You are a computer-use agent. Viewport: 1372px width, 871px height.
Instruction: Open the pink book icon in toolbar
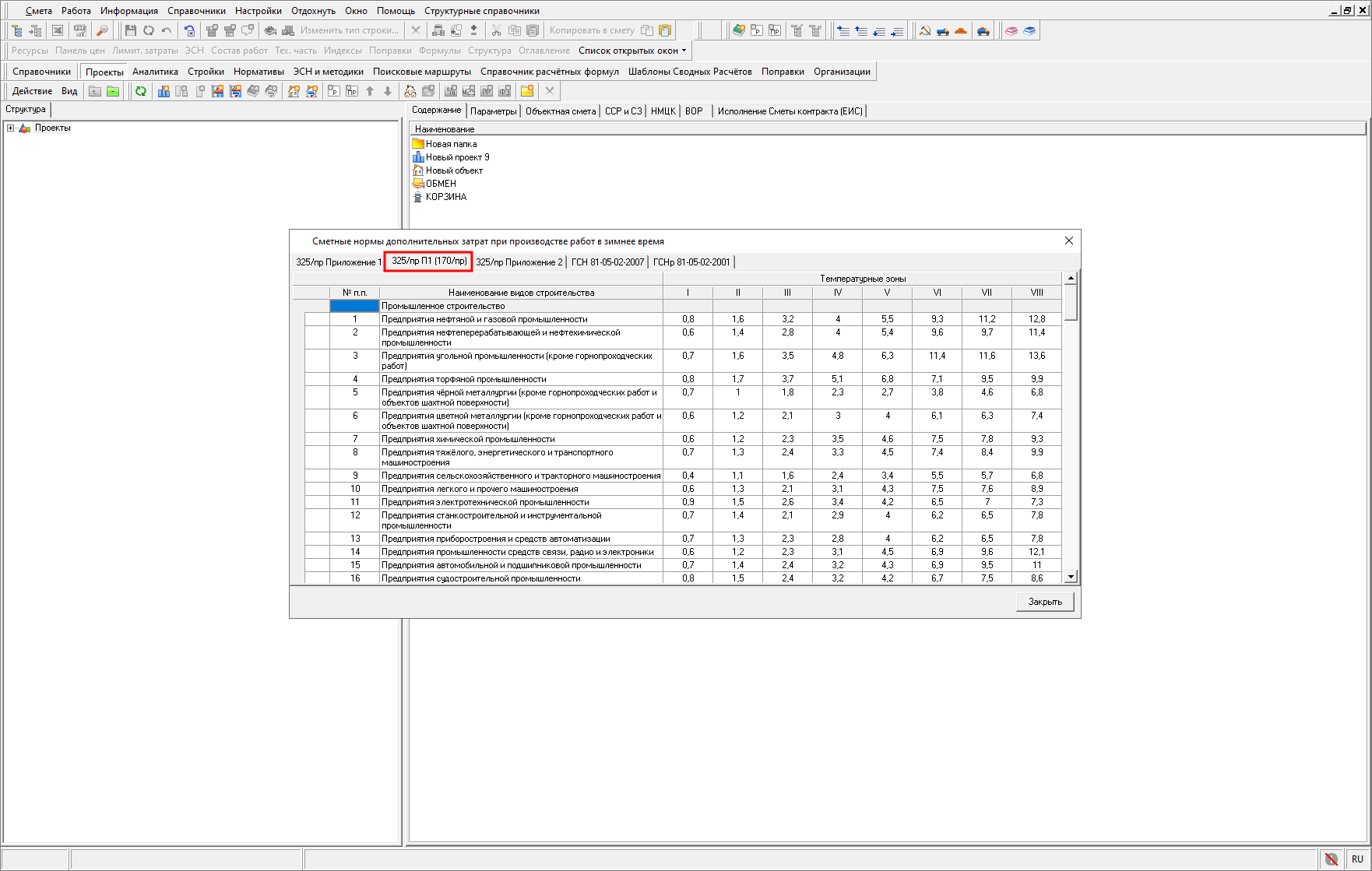(x=1011, y=30)
